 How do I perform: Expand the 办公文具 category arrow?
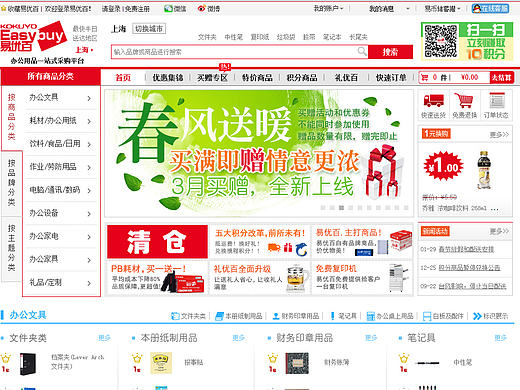pyautogui.click(x=89, y=98)
